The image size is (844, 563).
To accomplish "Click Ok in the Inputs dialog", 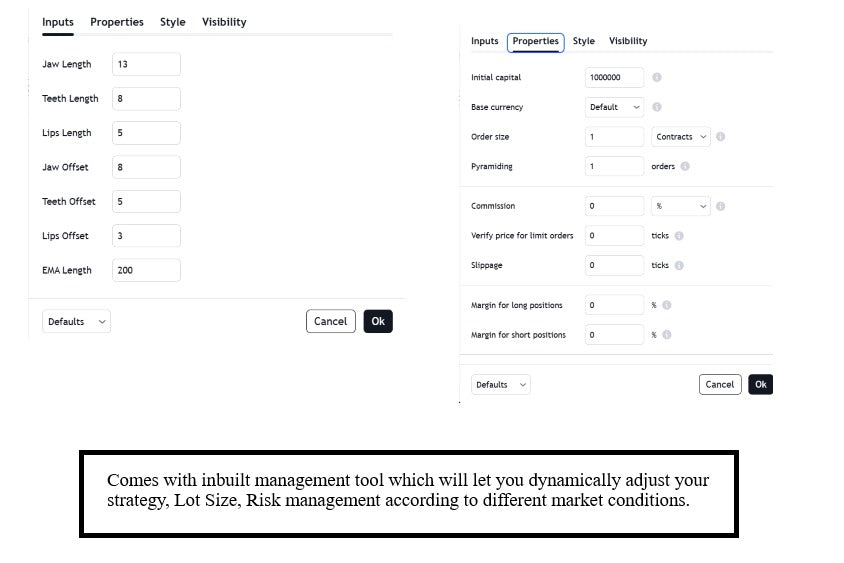I will tap(378, 321).
